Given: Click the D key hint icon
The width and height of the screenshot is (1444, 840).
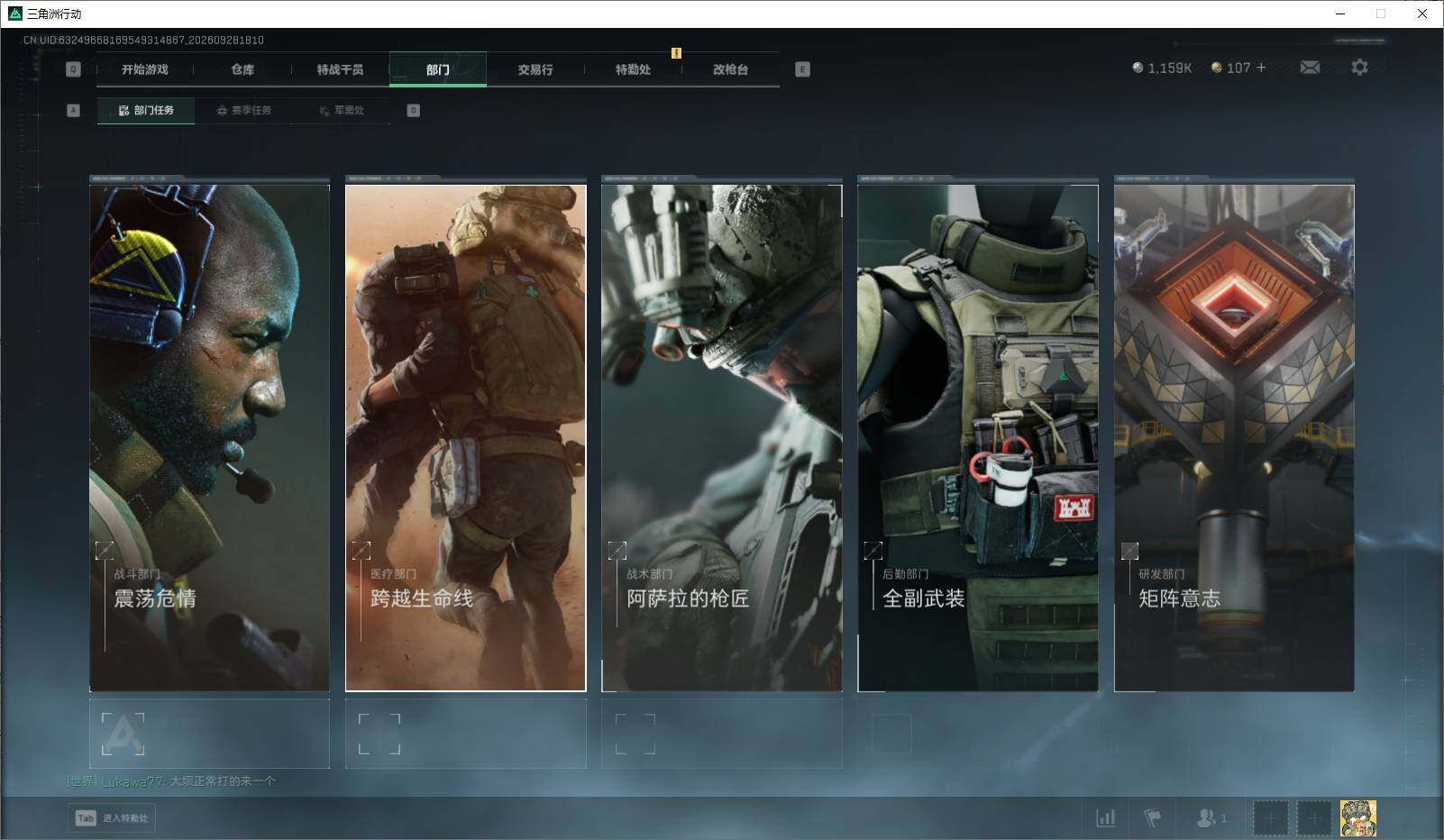Looking at the screenshot, I should point(413,110).
